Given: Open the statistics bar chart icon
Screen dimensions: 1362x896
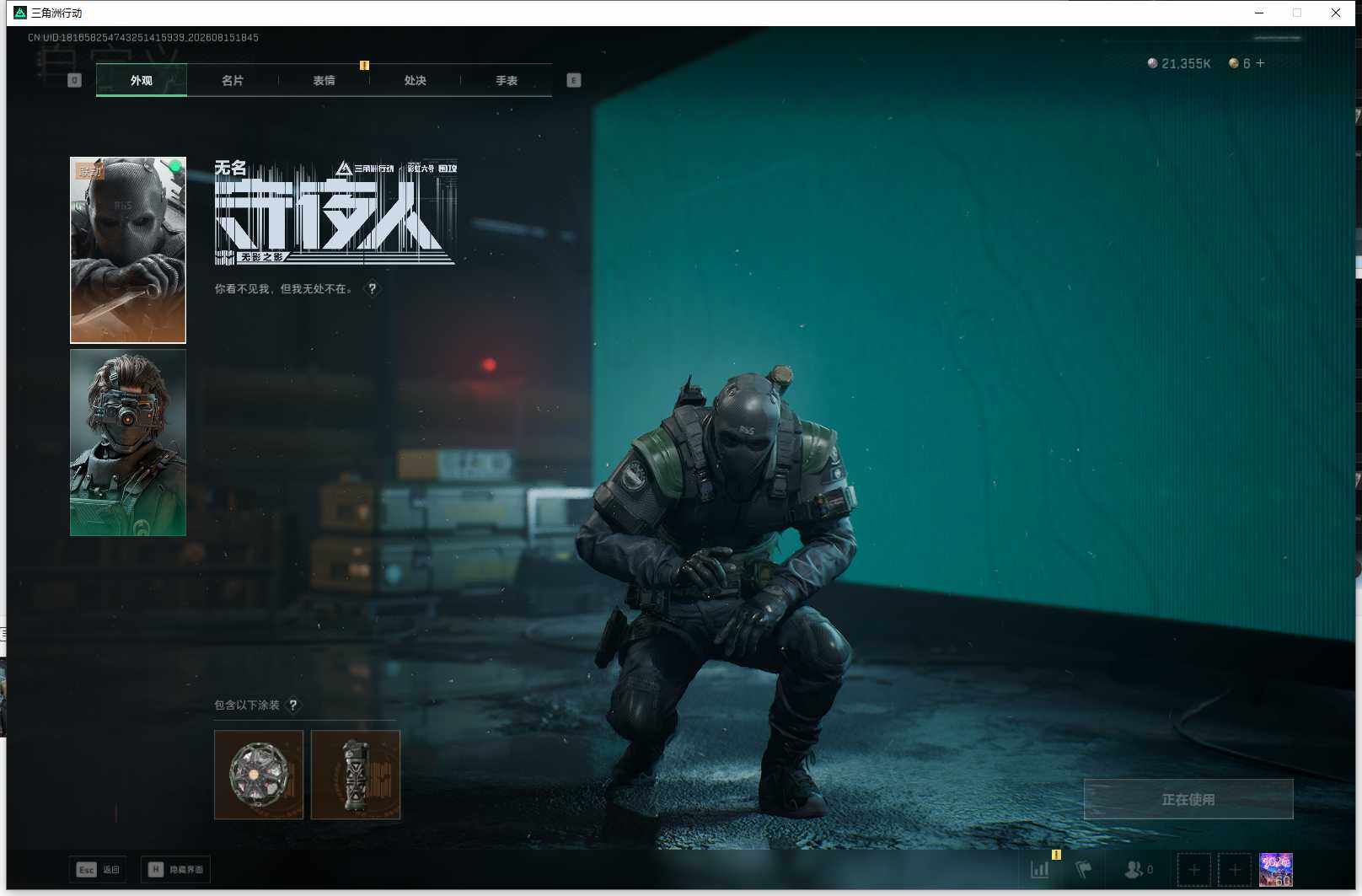Looking at the screenshot, I should click(1040, 869).
